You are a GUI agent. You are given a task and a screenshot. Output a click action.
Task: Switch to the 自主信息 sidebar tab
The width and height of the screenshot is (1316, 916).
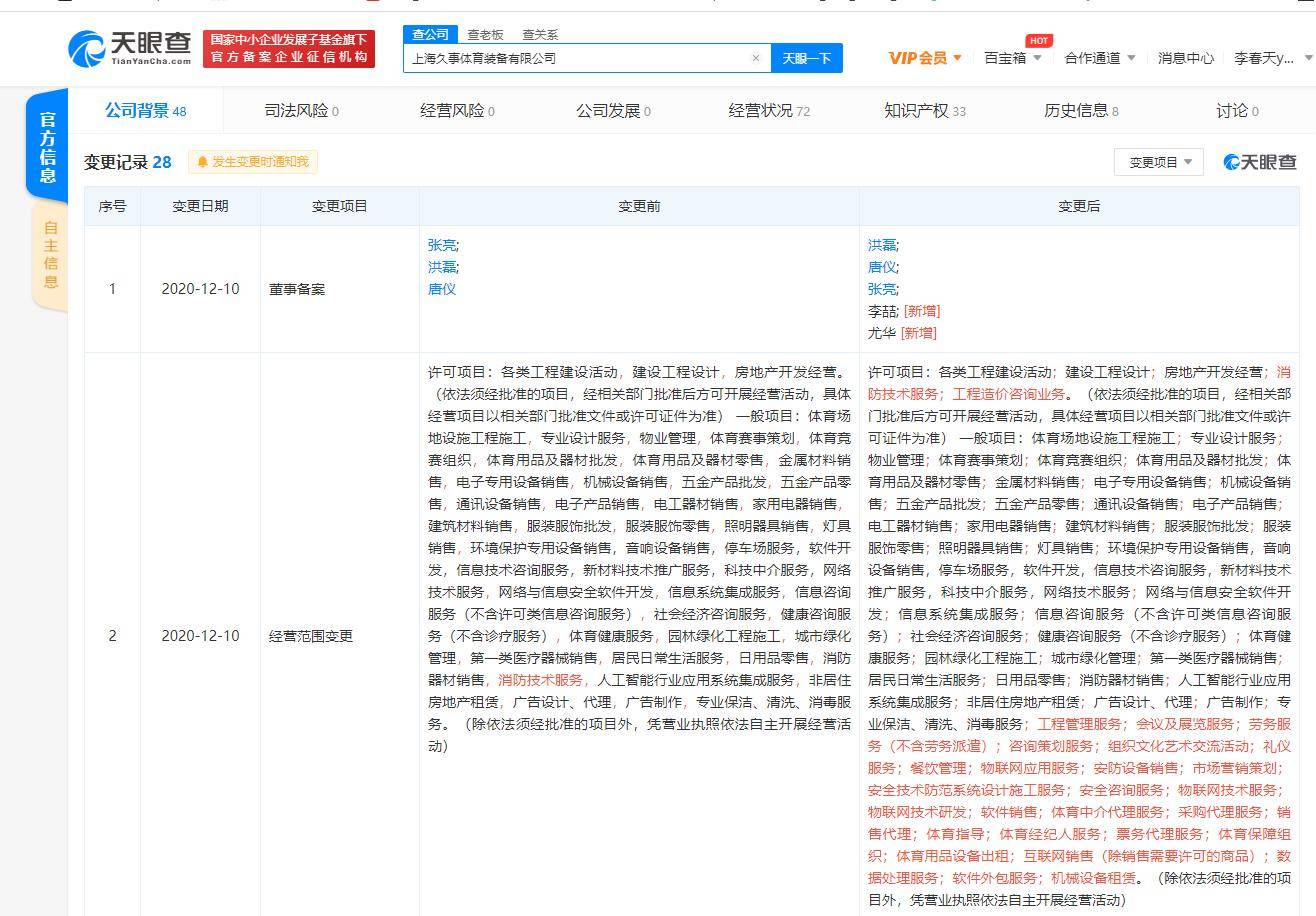click(x=47, y=253)
